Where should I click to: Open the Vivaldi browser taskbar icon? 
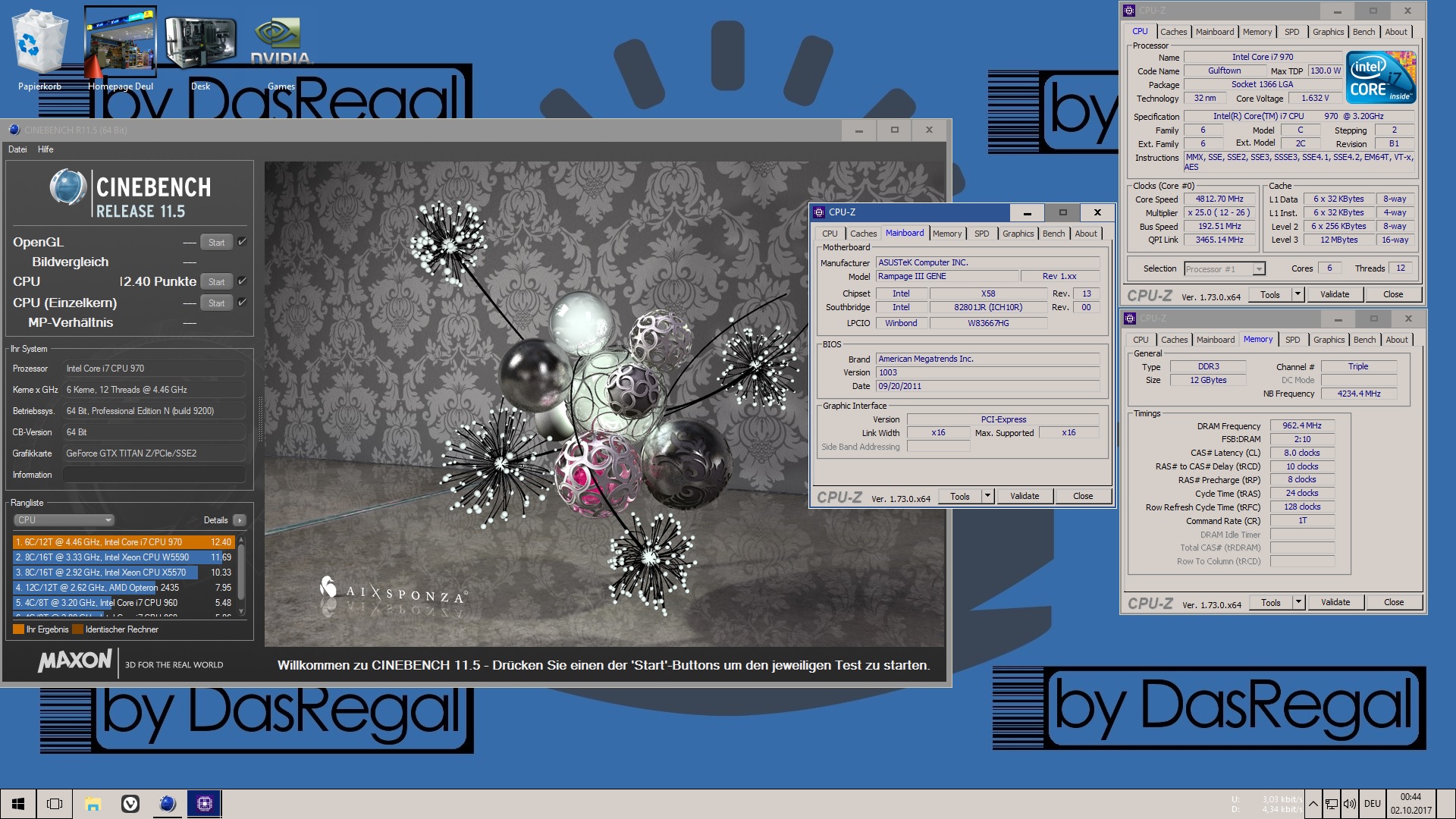click(130, 804)
